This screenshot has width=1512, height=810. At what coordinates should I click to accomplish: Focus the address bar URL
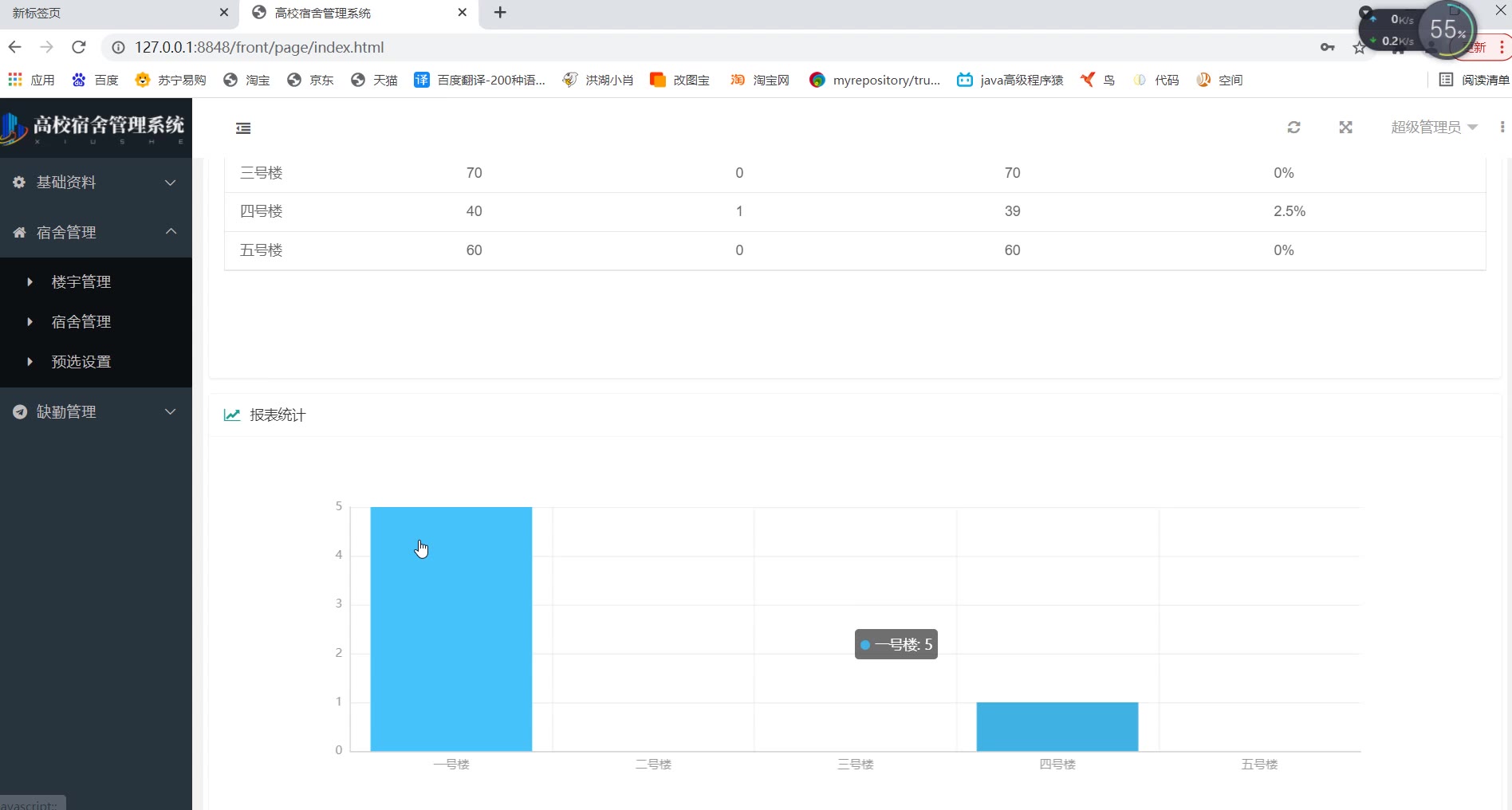point(259,48)
